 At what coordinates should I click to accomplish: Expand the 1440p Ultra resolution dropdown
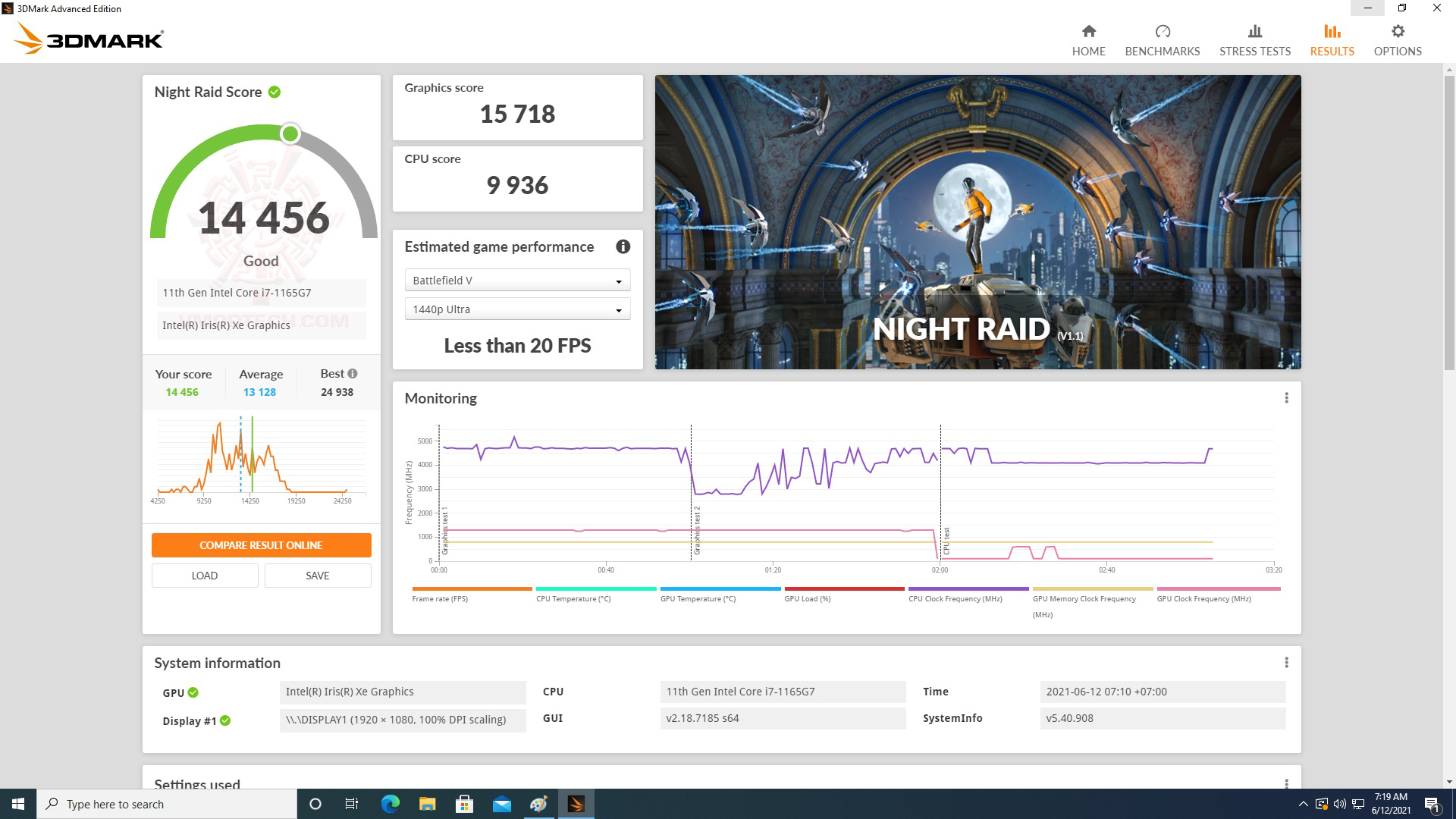coord(517,309)
